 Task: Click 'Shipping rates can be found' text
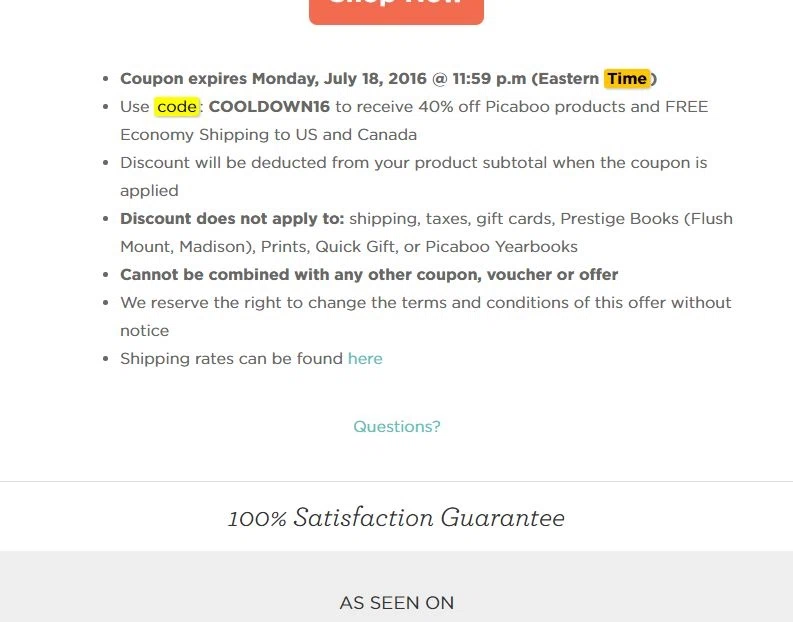[232, 359]
